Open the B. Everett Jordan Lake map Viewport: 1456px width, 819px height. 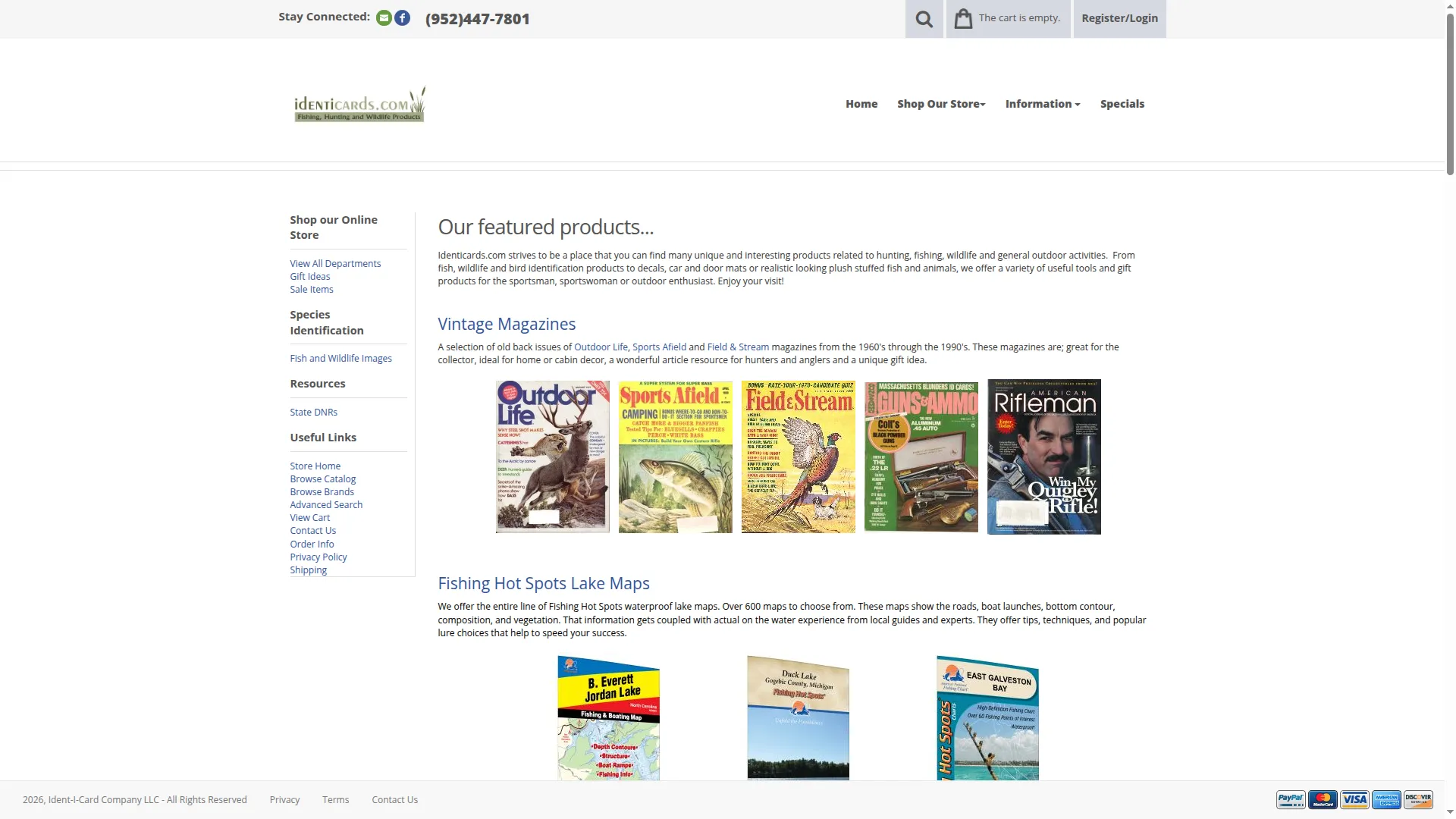(609, 717)
